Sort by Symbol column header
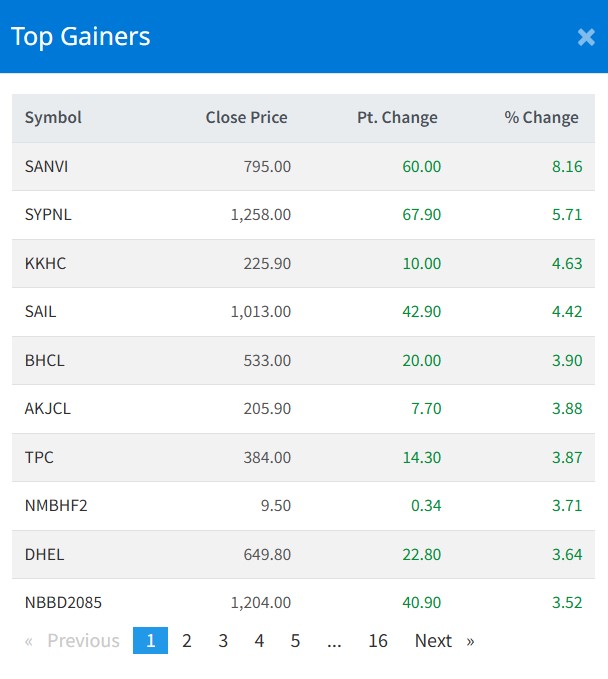 coord(54,118)
